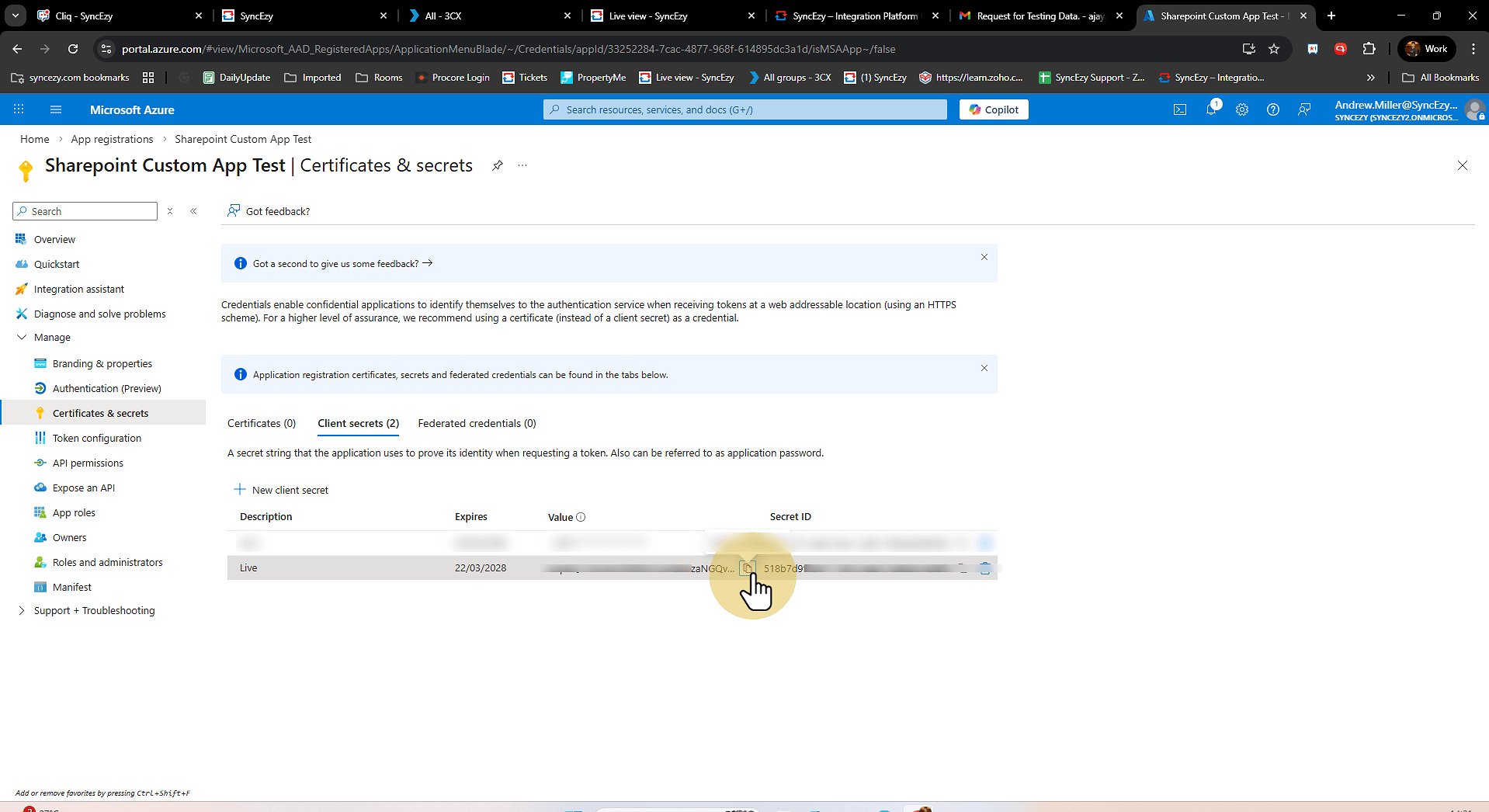Collapse the Manage section
Image resolution: width=1489 pixels, height=812 pixels.
pyautogui.click(x=22, y=338)
